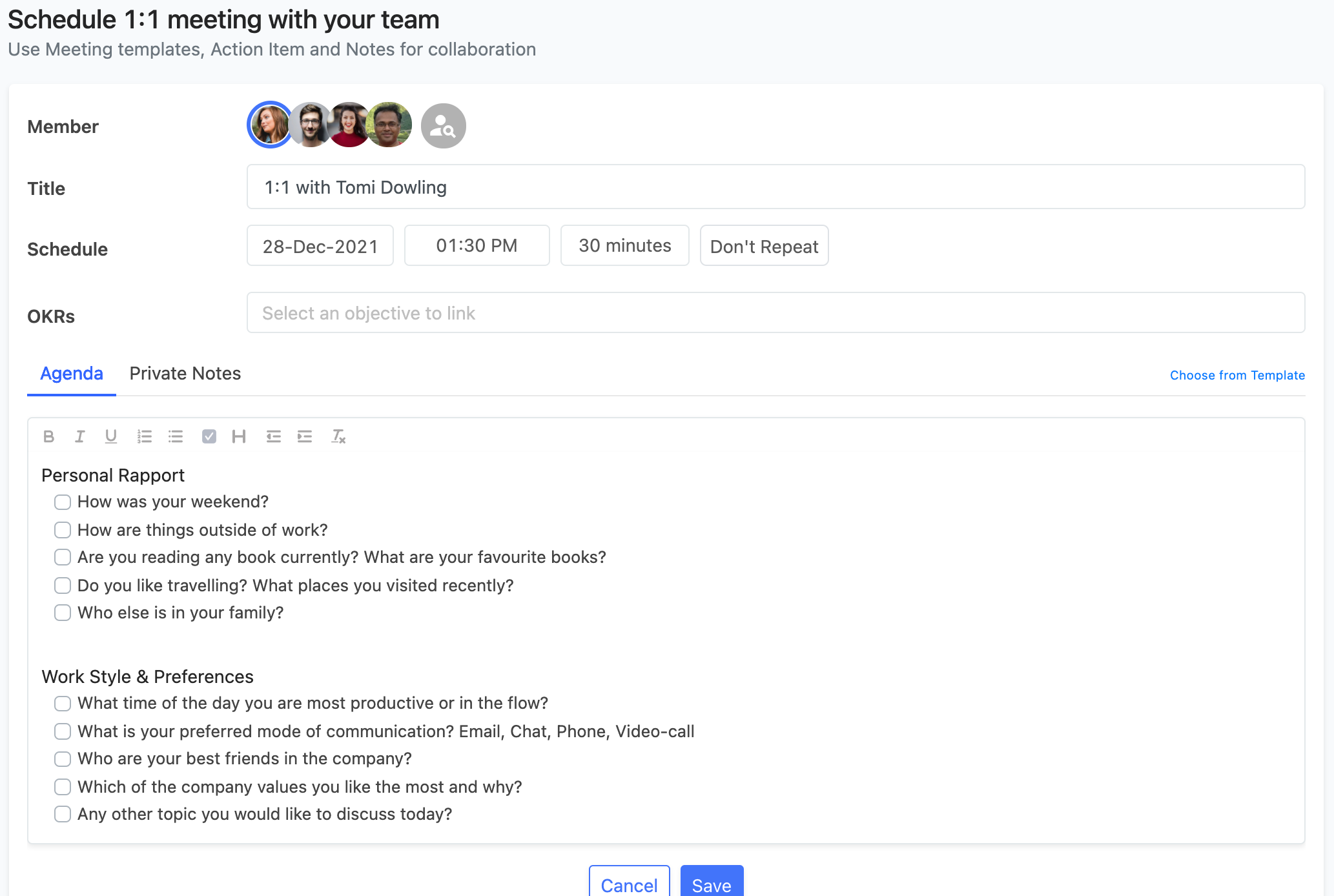Apply heading style with the H icon
This screenshot has width=1334, height=896.
click(239, 437)
